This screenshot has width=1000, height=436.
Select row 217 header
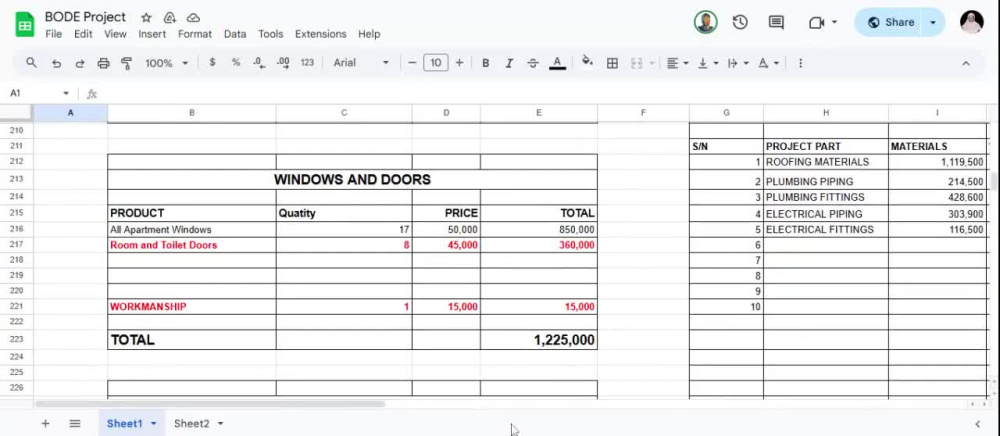click(17, 245)
